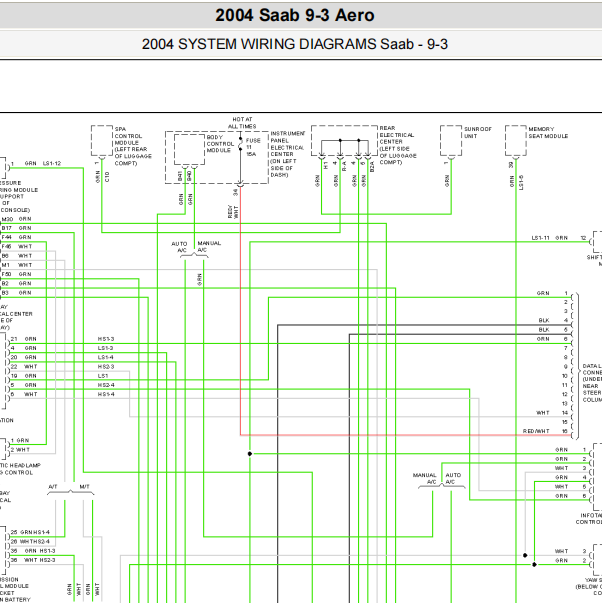The image size is (602, 603).
Task: Select the LS1-12 circuit label
Action: [52, 163]
